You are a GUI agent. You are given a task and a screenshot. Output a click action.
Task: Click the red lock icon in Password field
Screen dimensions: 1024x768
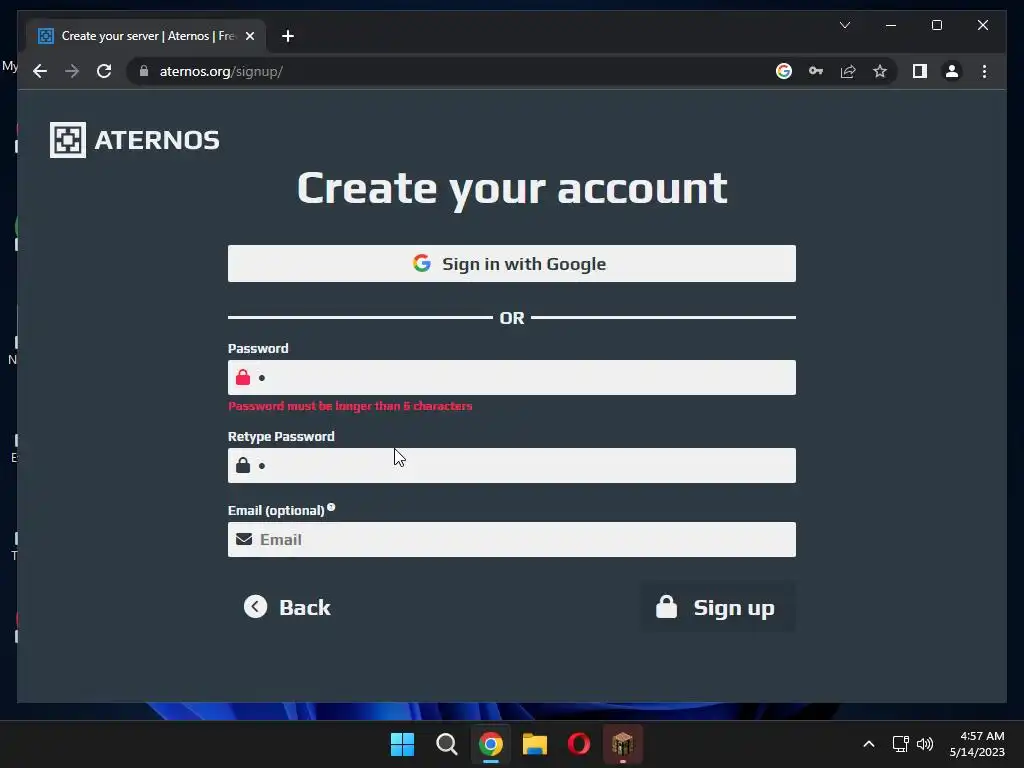(243, 377)
